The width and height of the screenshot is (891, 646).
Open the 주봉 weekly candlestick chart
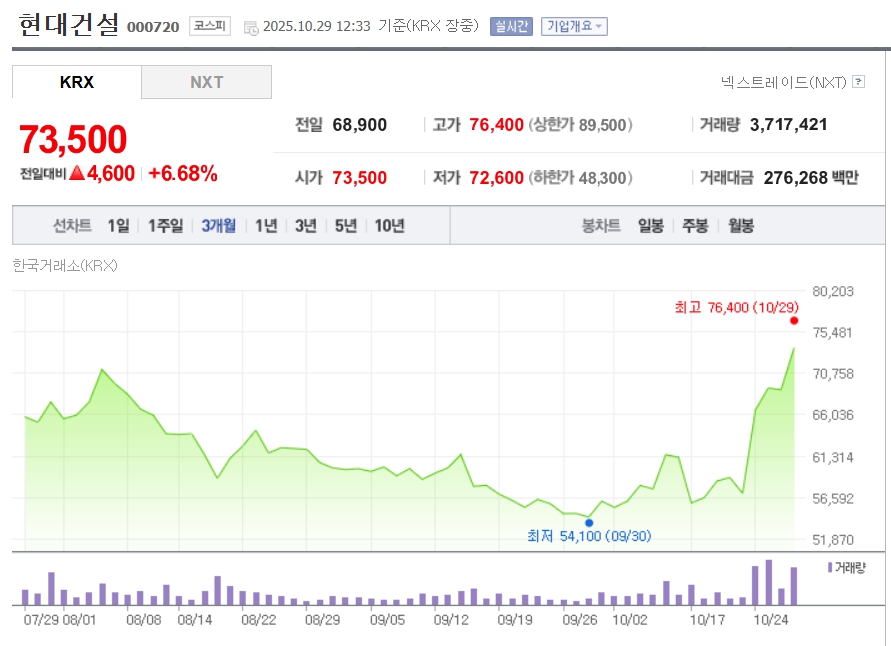pyautogui.click(x=695, y=225)
